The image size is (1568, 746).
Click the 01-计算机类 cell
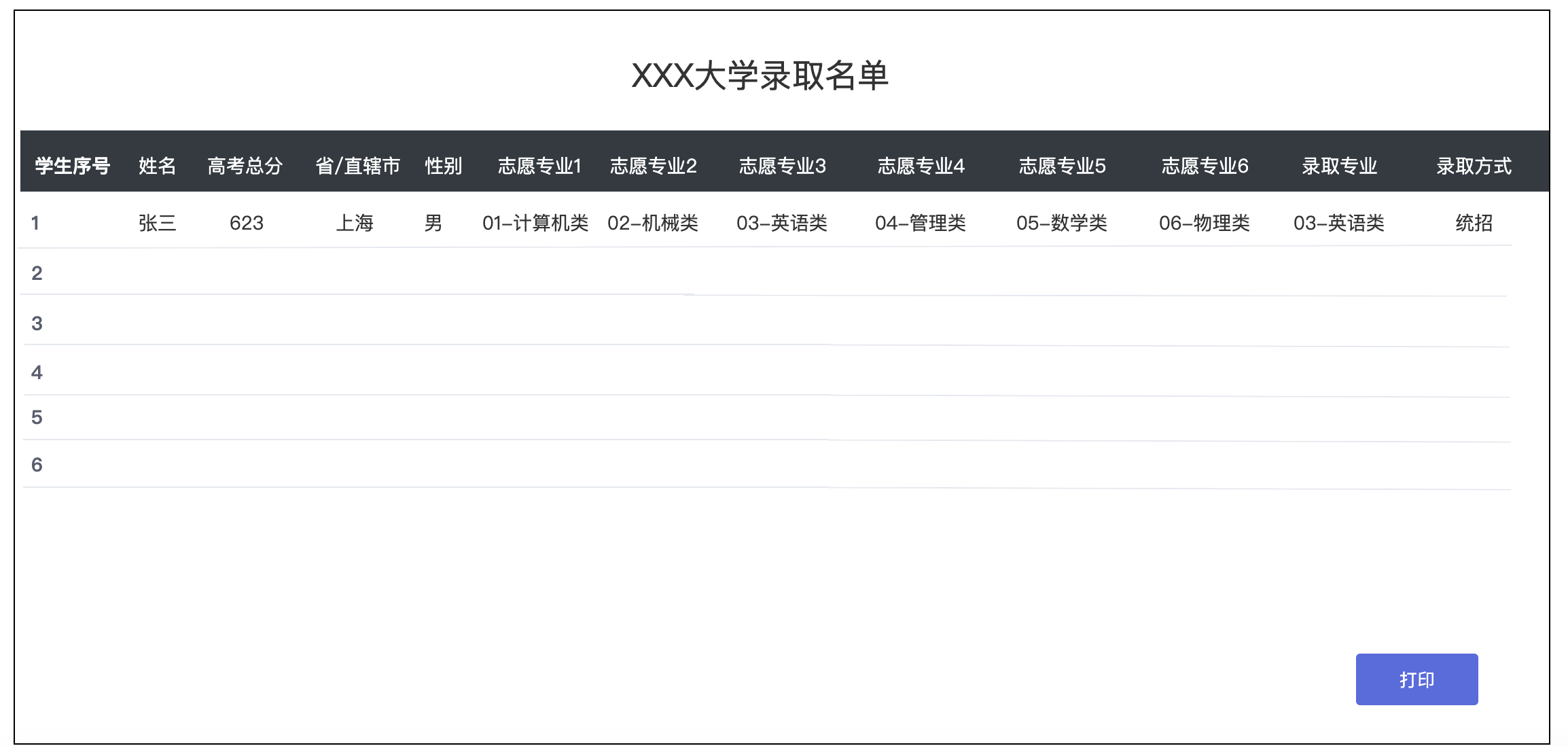click(535, 223)
